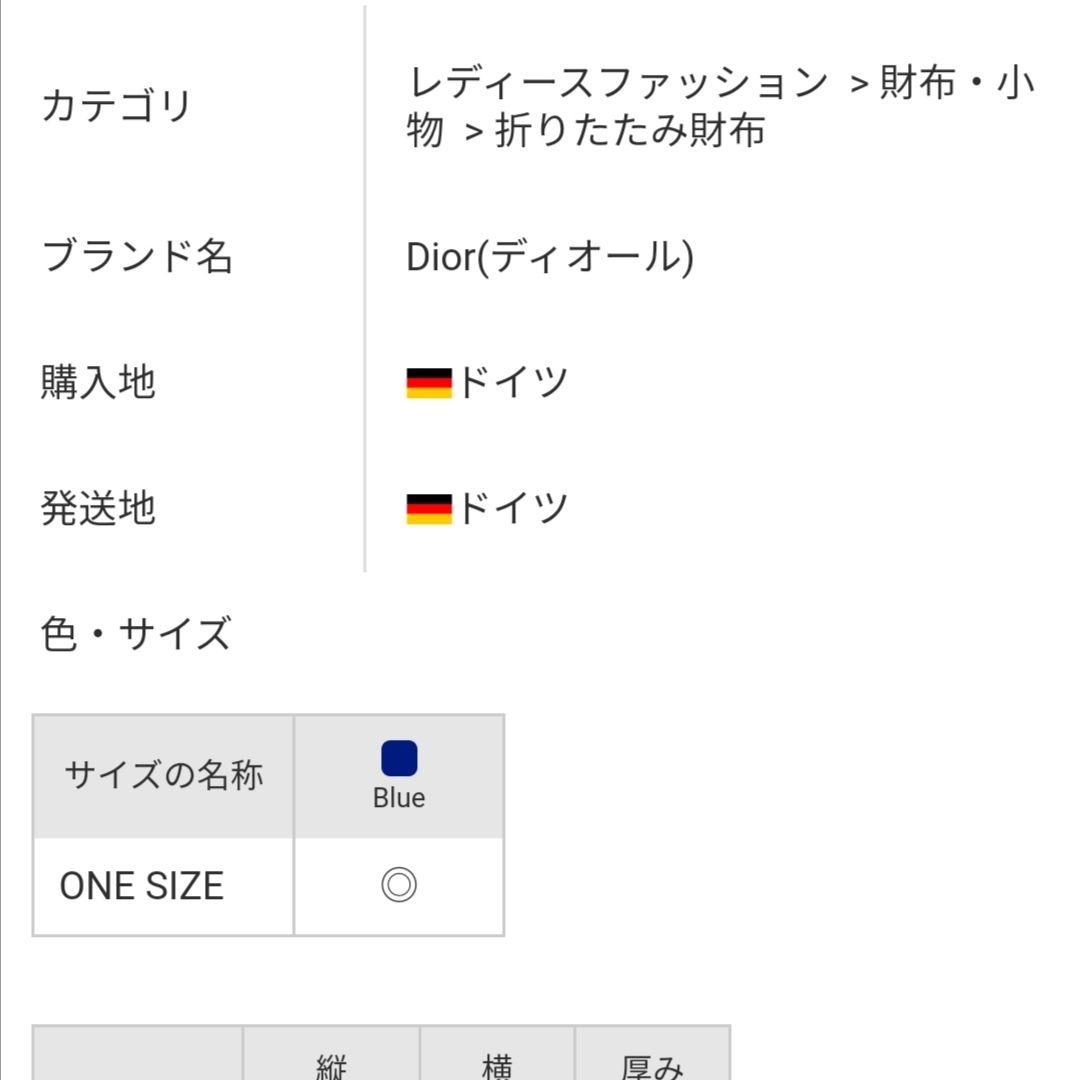Click the Blue color label

coord(399,798)
